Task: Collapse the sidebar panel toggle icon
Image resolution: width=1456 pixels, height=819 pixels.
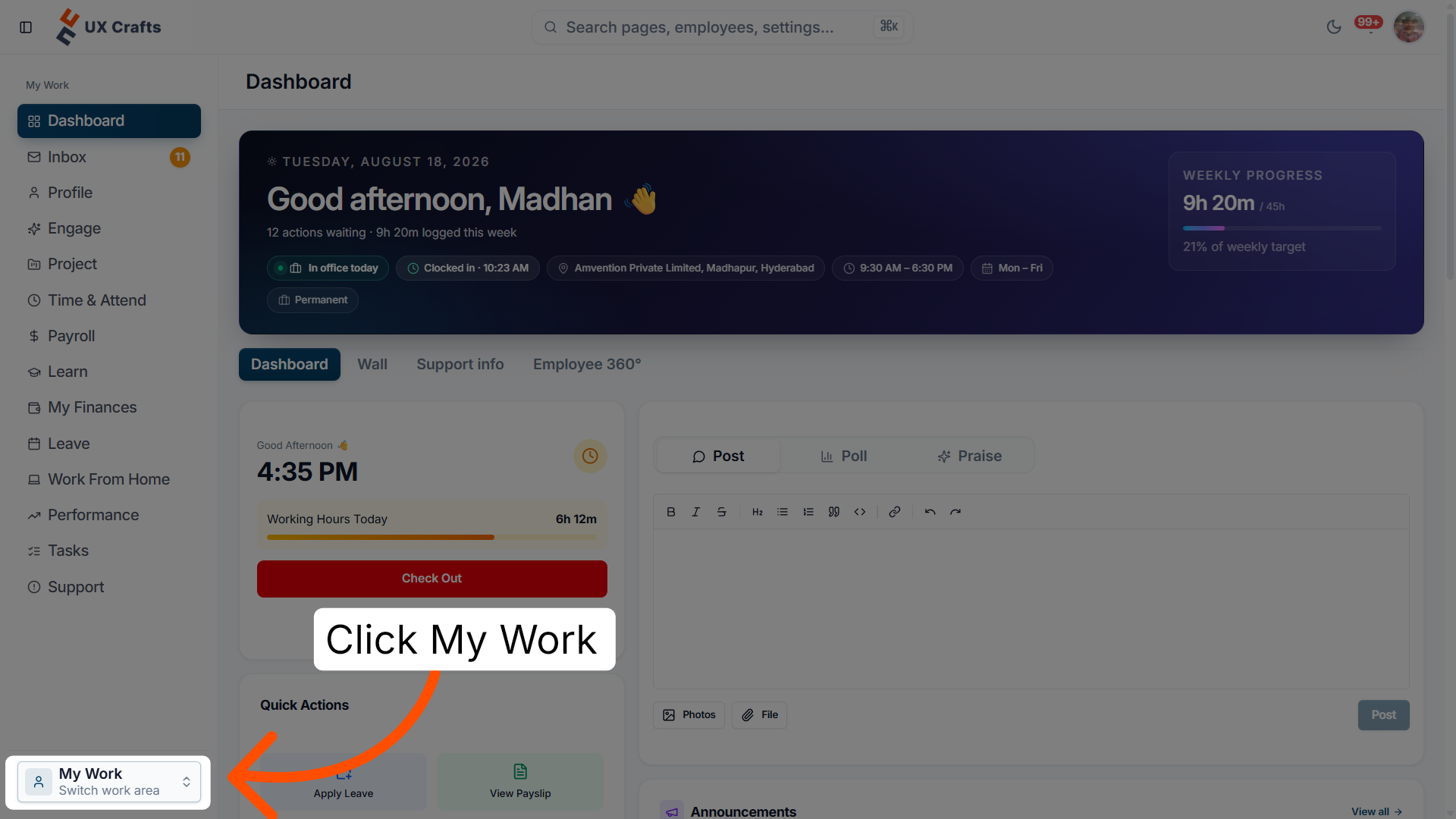Action: coord(26,27)
